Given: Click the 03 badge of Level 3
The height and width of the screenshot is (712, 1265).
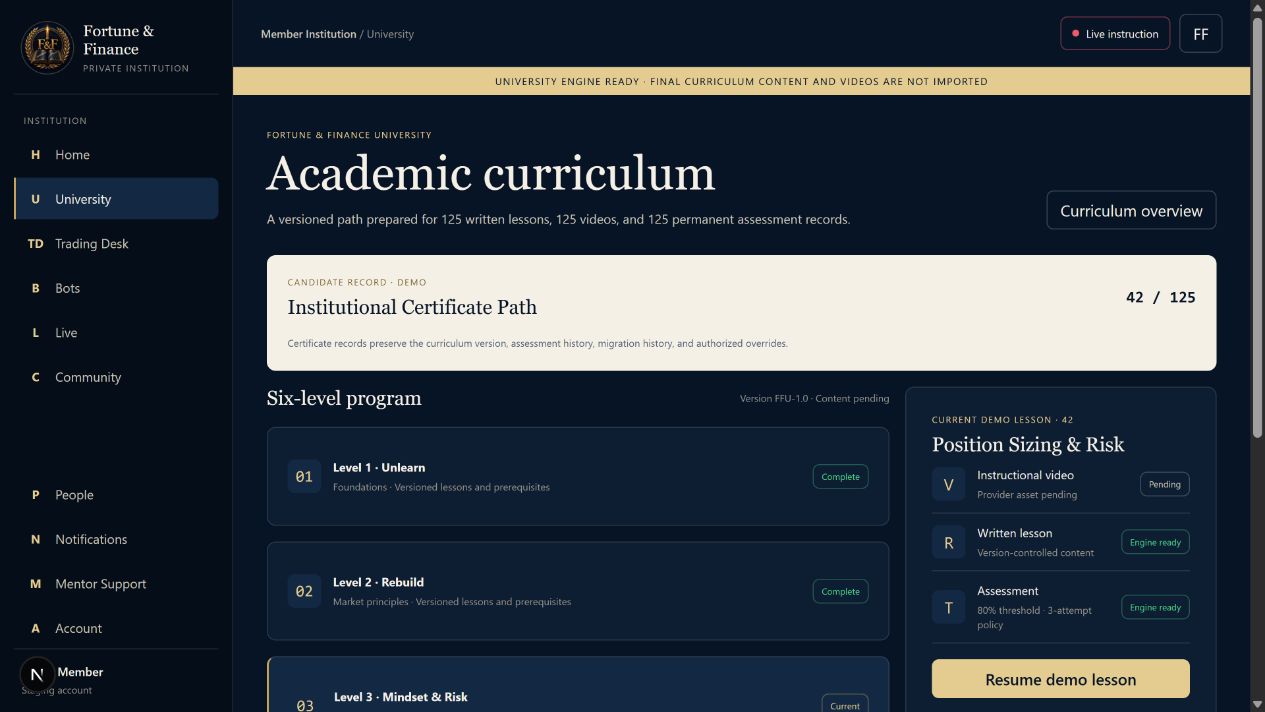Looking at the screenshot, I should [x=305, y=704].
